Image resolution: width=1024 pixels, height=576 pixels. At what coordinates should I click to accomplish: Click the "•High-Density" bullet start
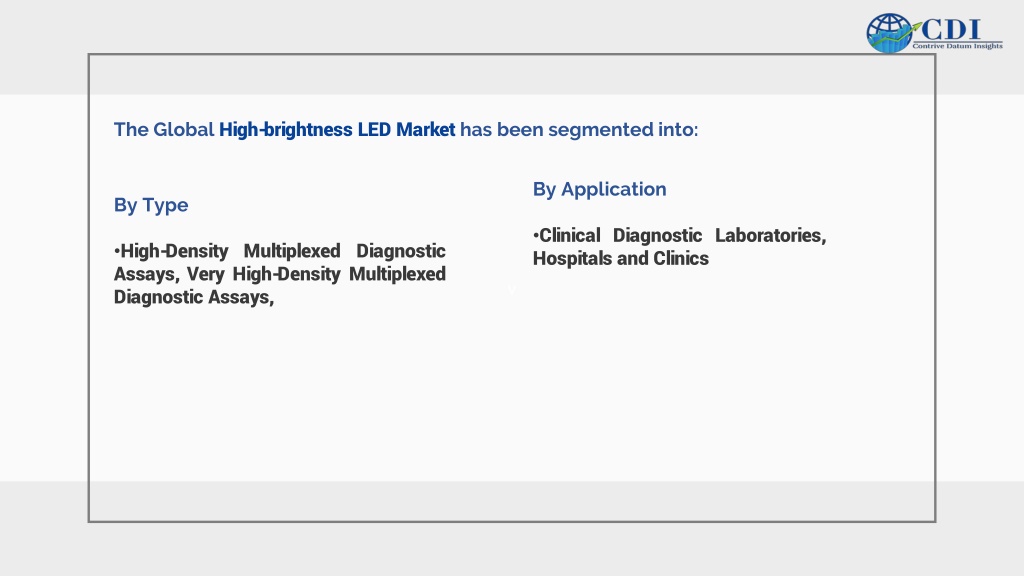click(171, 251)
